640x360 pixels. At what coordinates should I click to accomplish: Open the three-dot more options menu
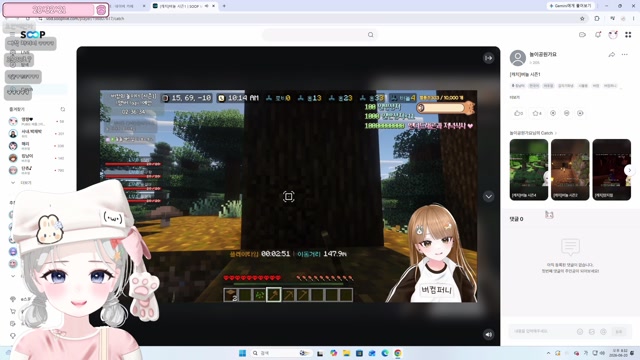coord(624,55)
